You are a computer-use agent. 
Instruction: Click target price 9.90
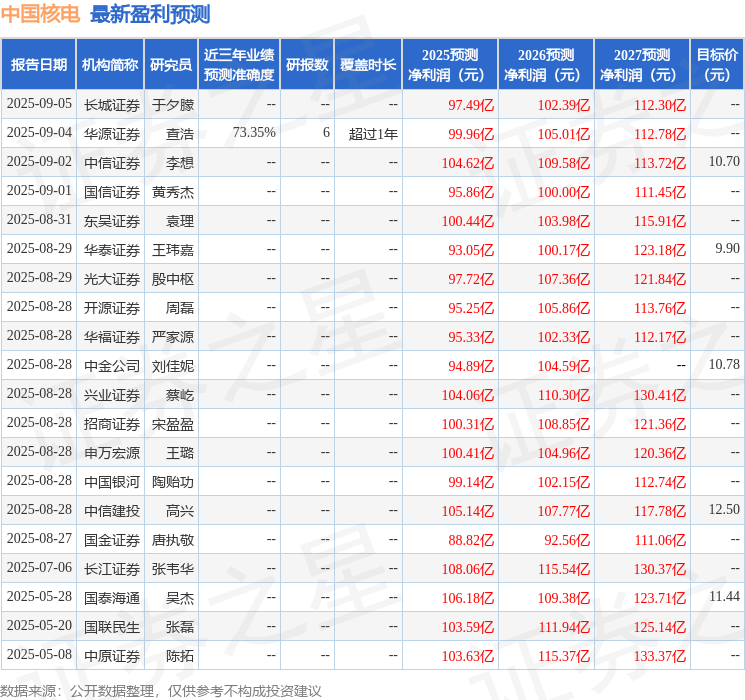(x=727, y=249)
